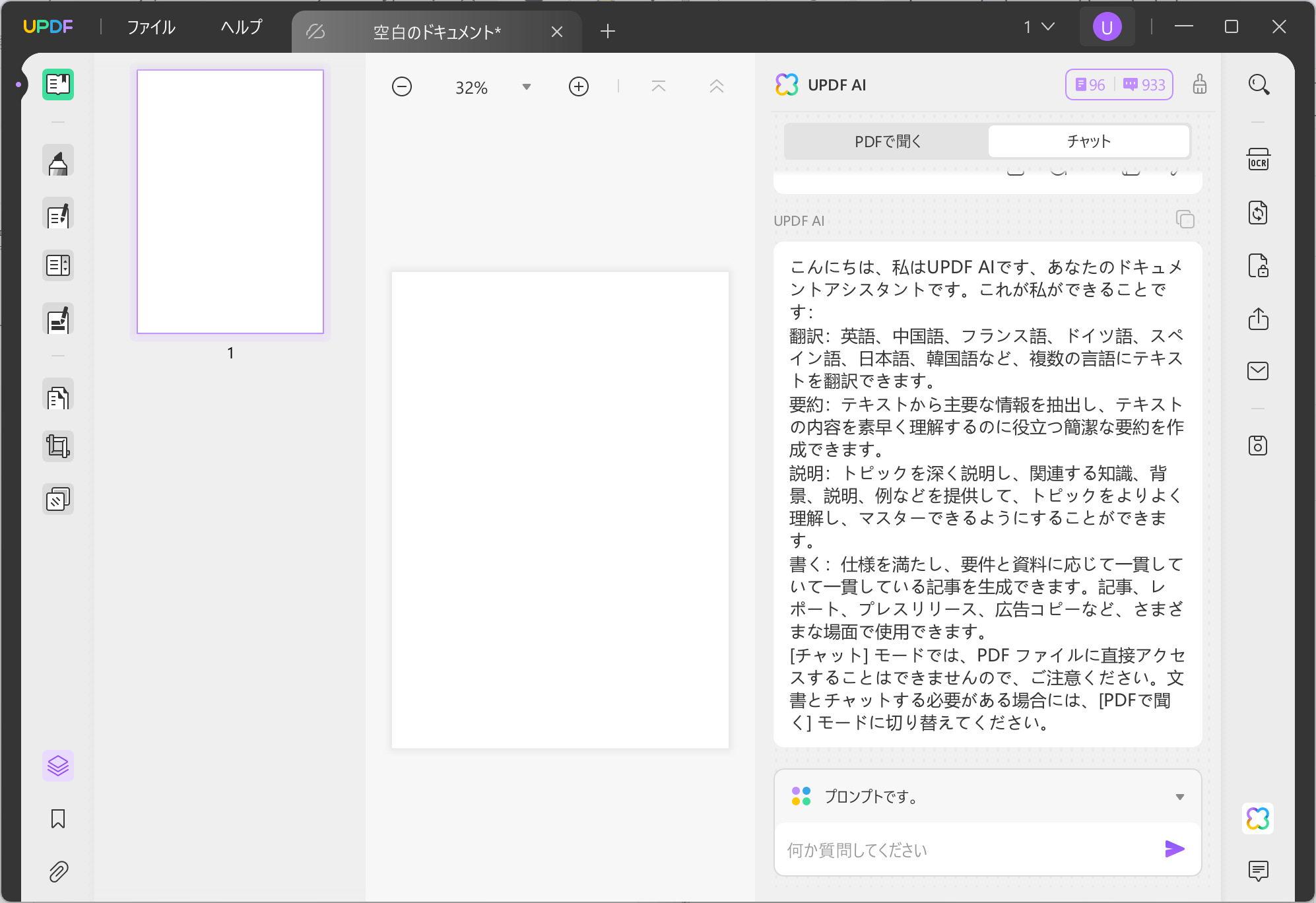Open the zoom level dropdown arrow
This screenshot has height=903, width=1316.
point(527,86)
